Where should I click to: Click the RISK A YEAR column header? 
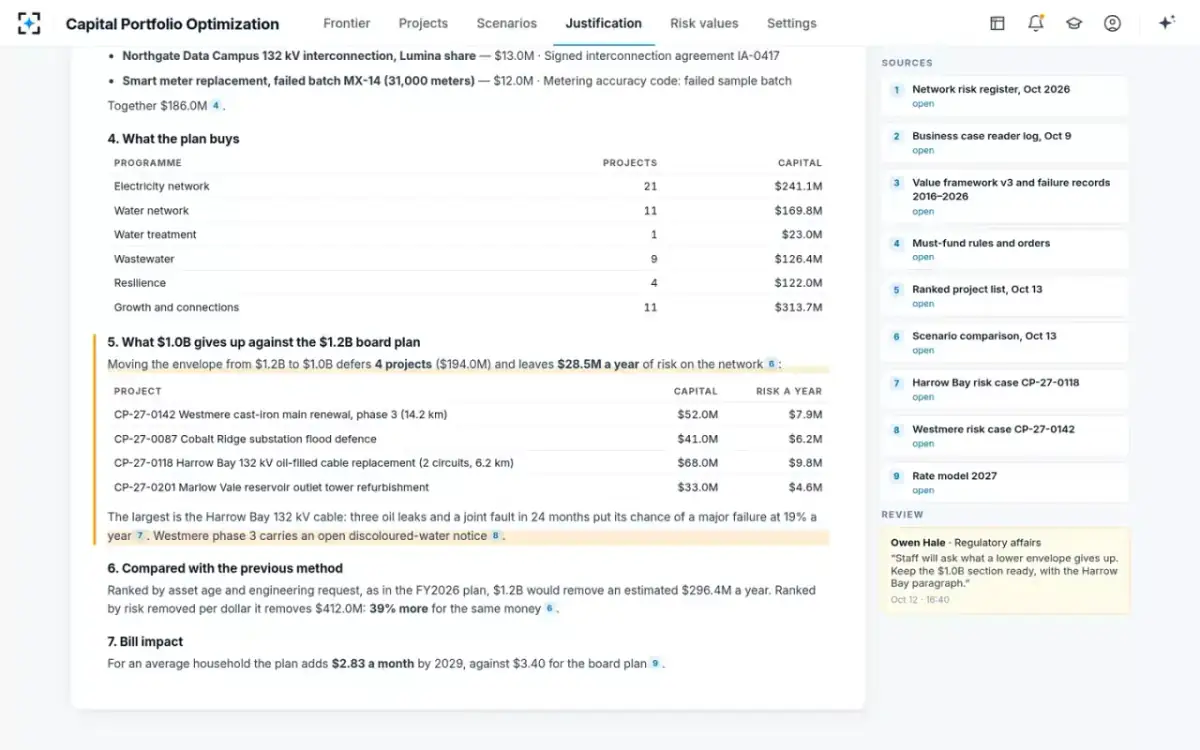tap(789, 391)
